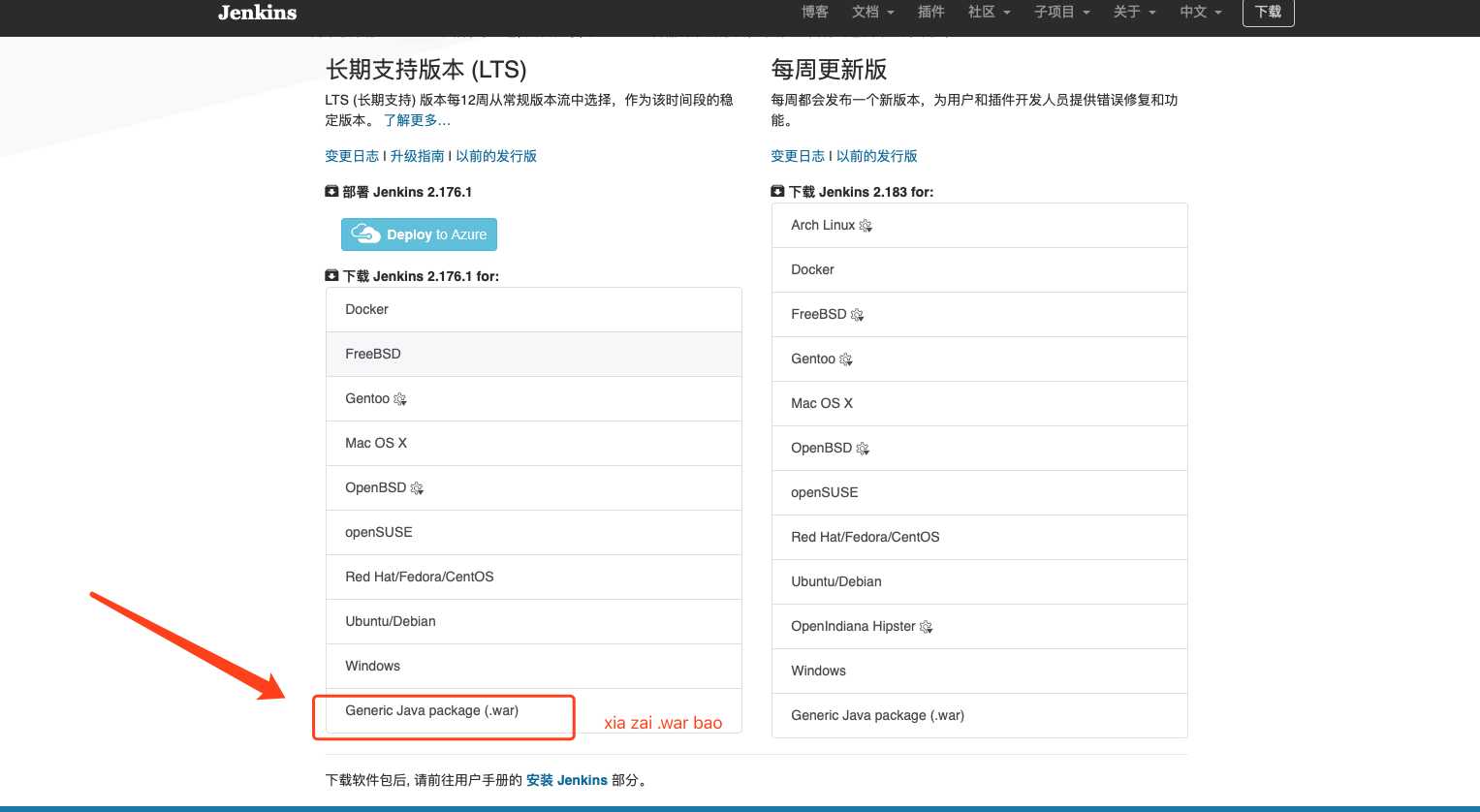Click download icon beside 部署 Jenkins 2.176.1

click(x=331, y=192)
